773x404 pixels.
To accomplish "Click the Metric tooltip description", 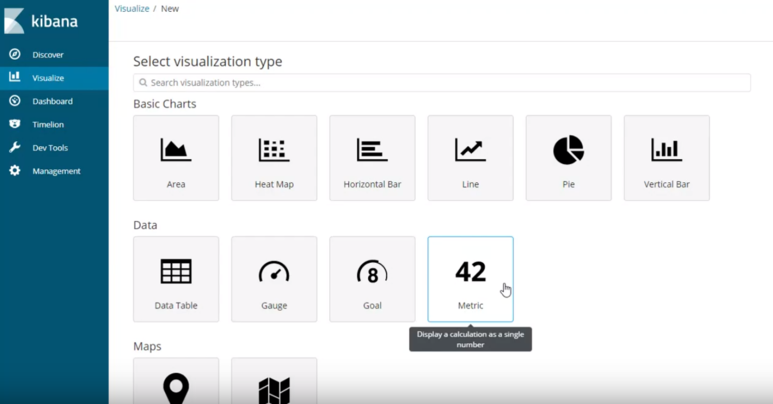I will click(x=470, y=339).
